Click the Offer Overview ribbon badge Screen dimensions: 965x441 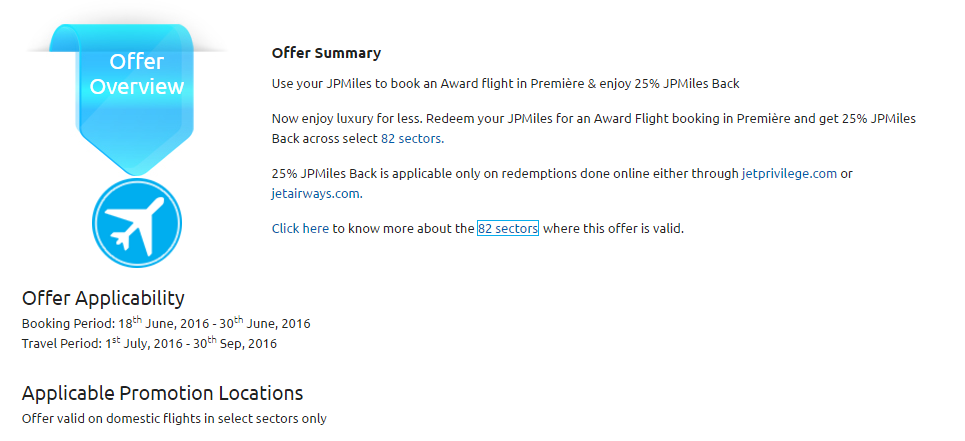[137, 75]
